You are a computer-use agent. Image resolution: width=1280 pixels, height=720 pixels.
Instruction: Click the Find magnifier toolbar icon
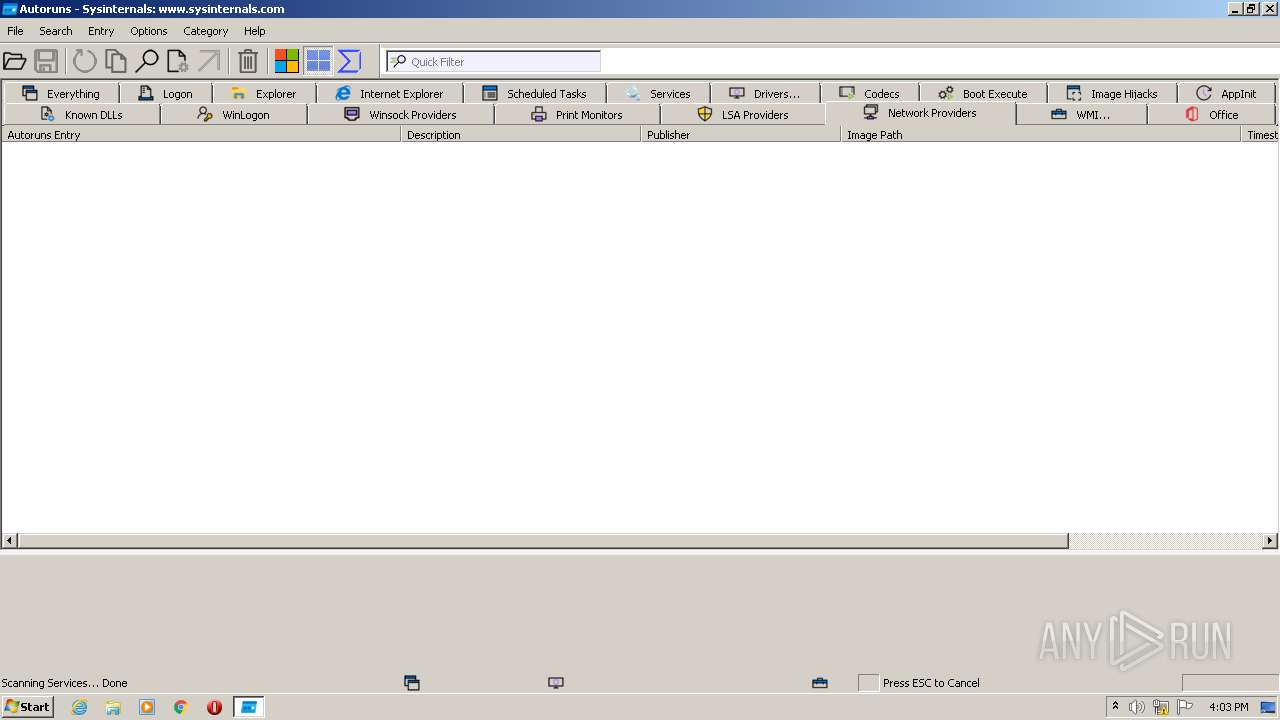pos(147,61)
